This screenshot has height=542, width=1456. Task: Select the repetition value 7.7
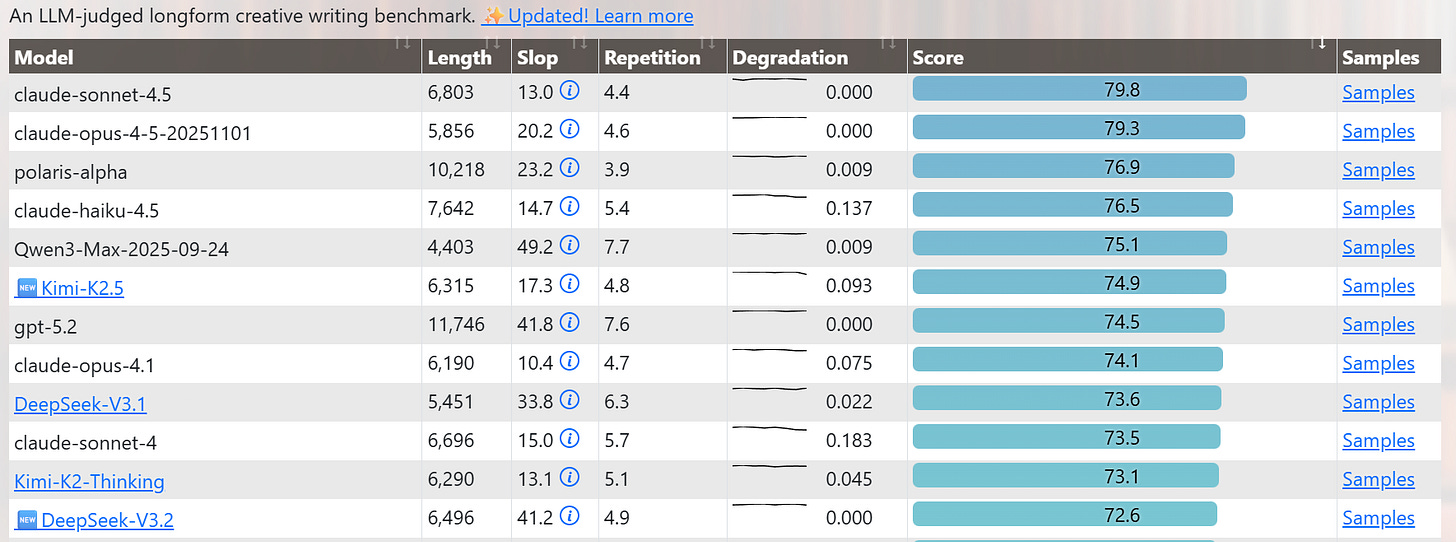[x=617, y=247]
